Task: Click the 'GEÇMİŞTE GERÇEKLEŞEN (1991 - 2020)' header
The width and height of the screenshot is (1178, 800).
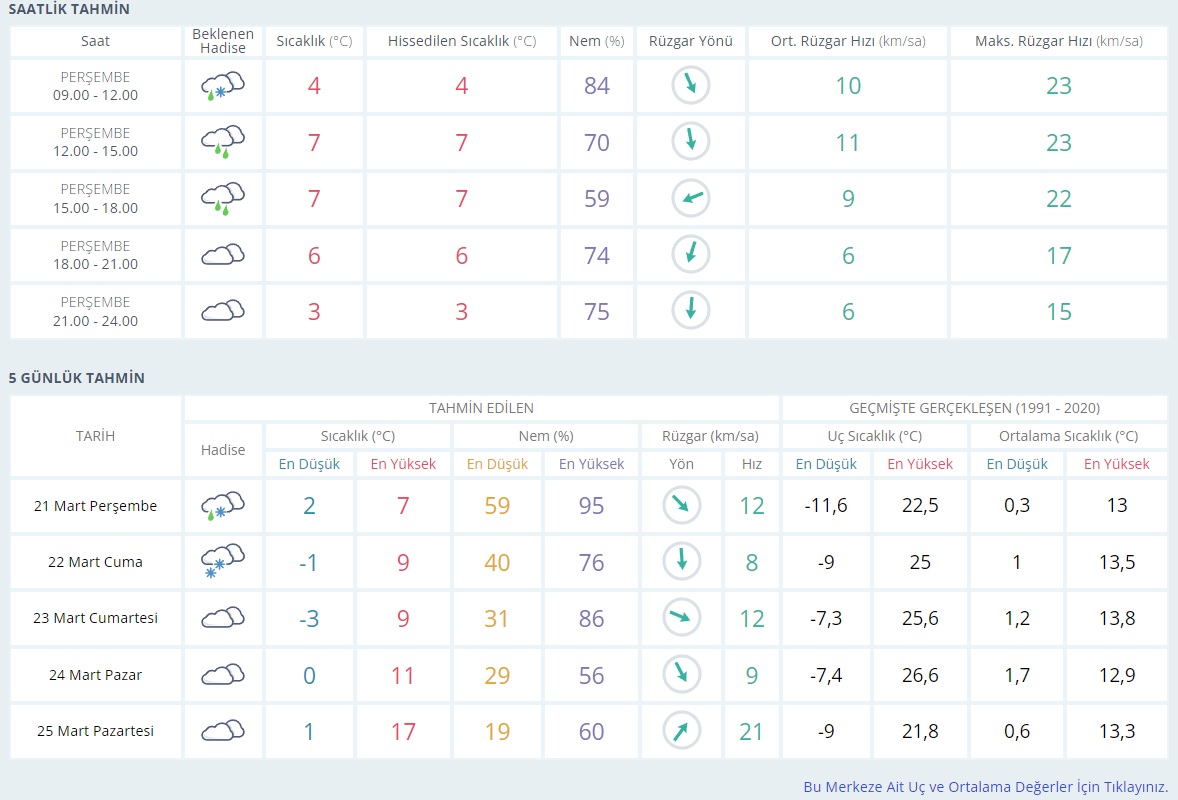Action: 974,408
